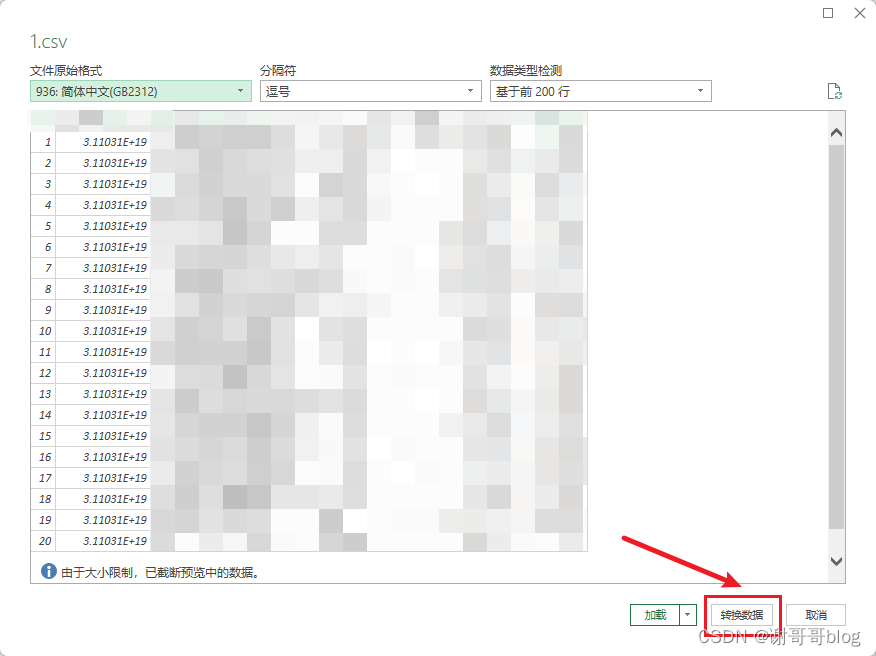Click the 取消 cancel button
This screenshot has height=656, width=876.
tap(815, 614)
